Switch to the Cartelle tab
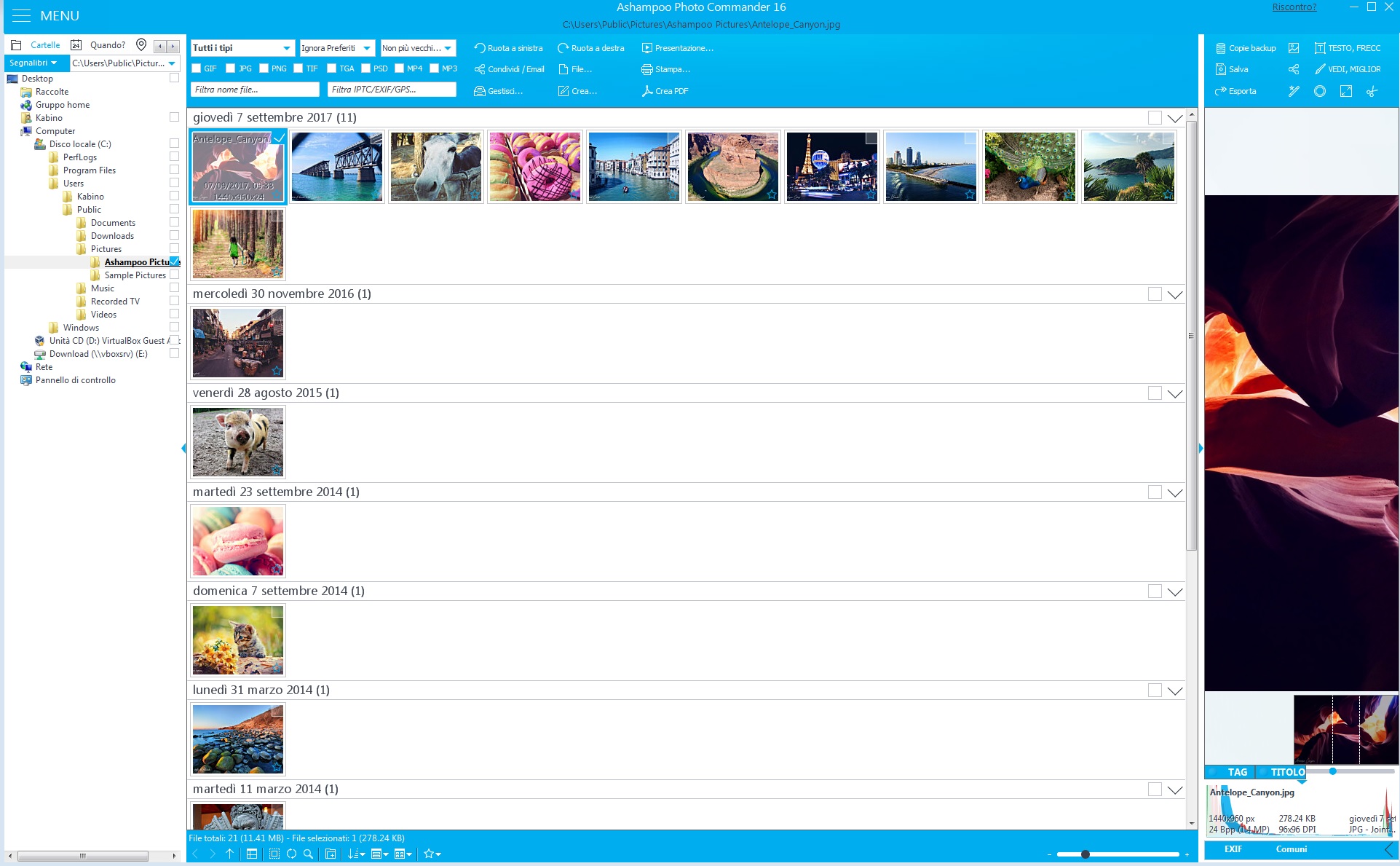This screenshot has height=866, width=1400. (45, 45)
